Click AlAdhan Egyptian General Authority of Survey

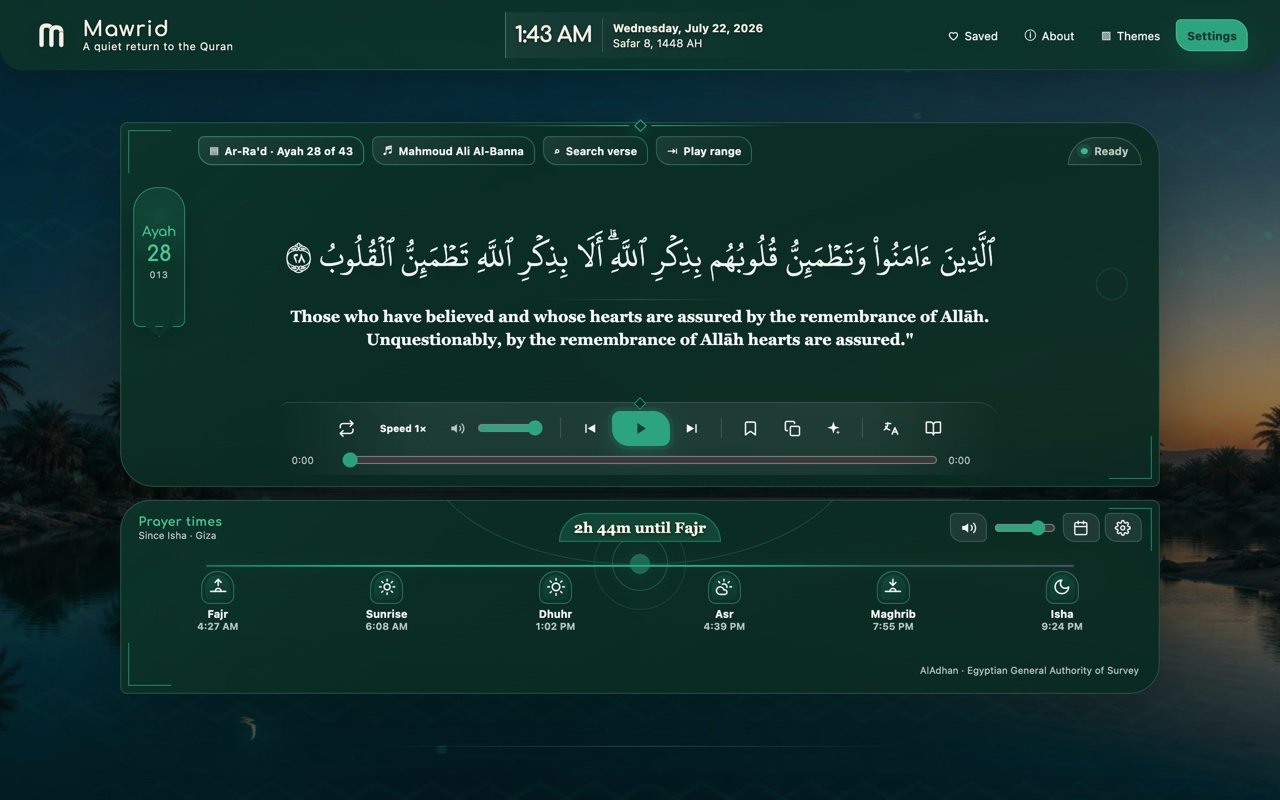coord(1029,671)
